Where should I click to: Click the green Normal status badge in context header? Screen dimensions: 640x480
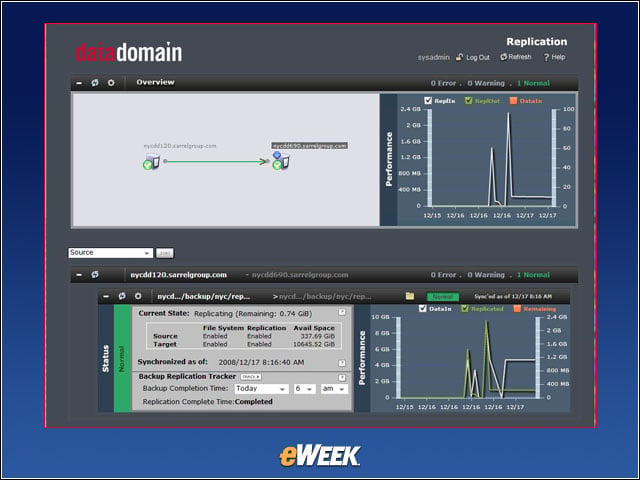click(x=442, y=297)
